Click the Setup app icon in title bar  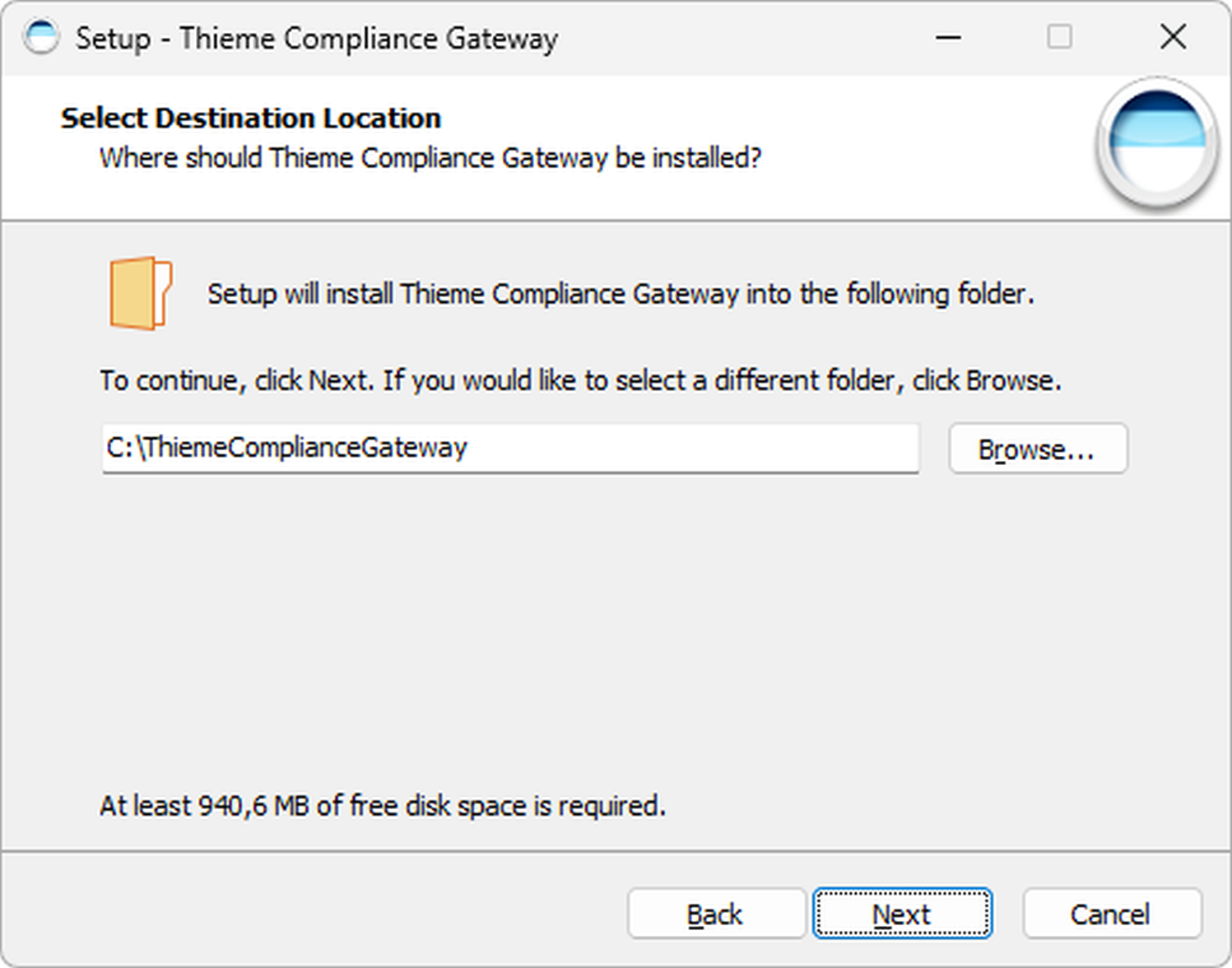tap(41, 37)
